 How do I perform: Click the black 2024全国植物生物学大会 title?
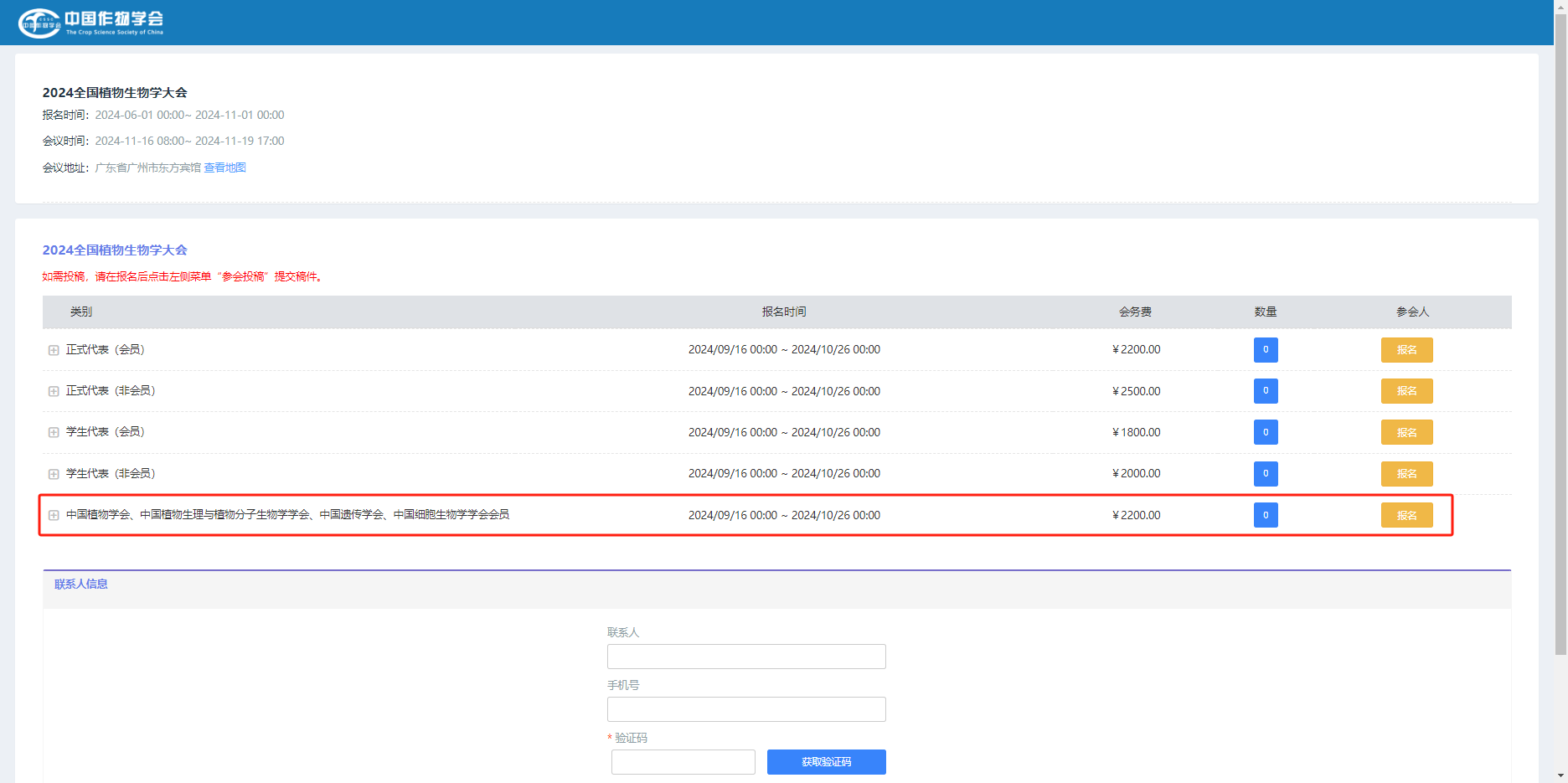115,93
